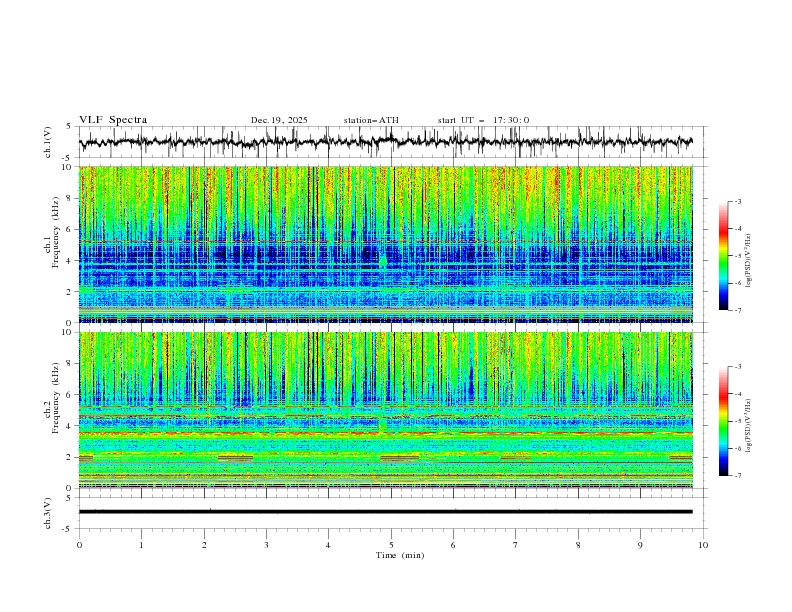This screenshot has width=792, height=612.
Task: Click the '-3' label on the ch.1 colorbar
Action: (737, 201)
